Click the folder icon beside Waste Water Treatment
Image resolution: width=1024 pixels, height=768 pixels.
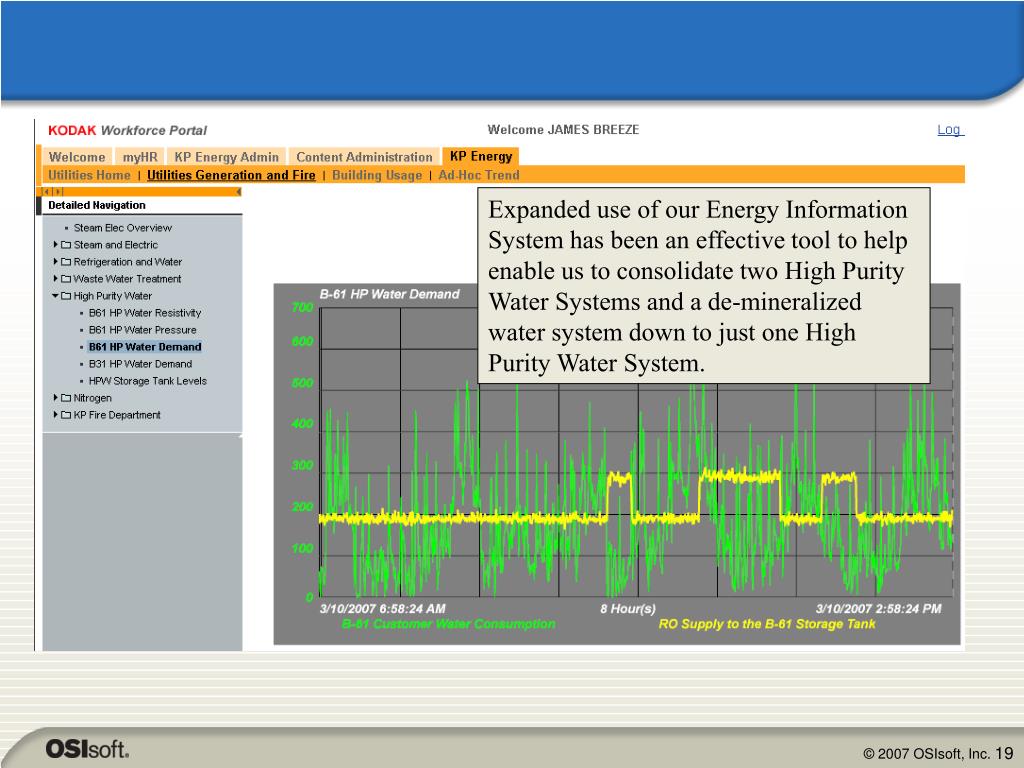[x=66, y=279]
